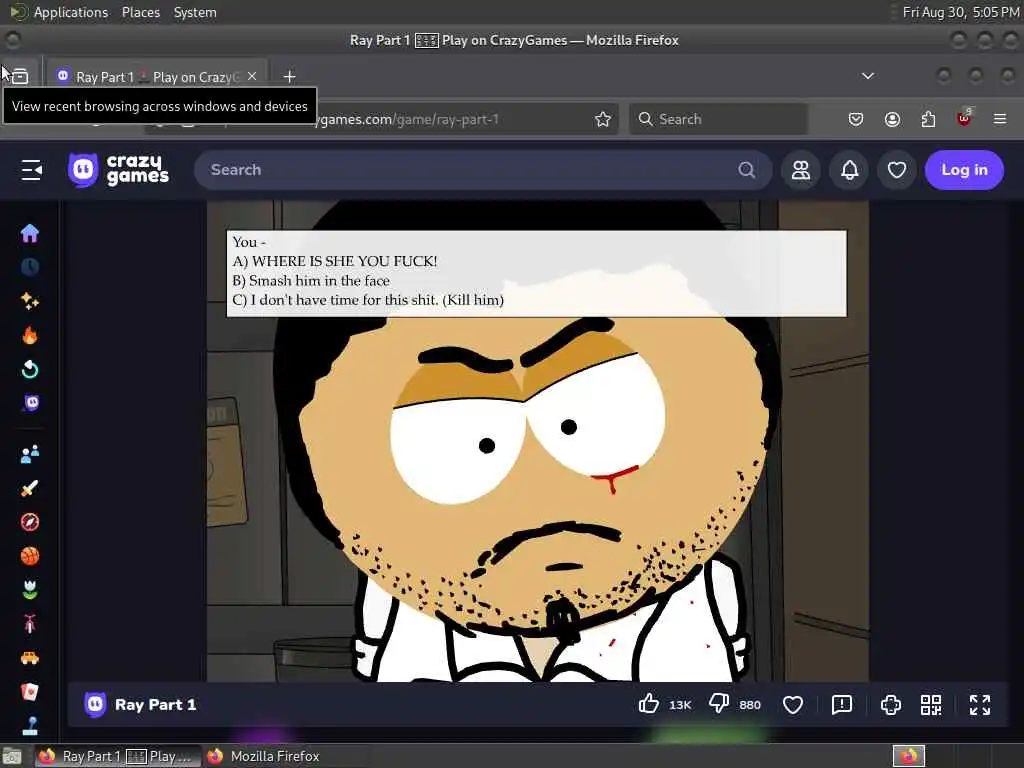1024x768 pixels.
Task: Close the Ray Part 1 tab
Action: coord(252,76)
